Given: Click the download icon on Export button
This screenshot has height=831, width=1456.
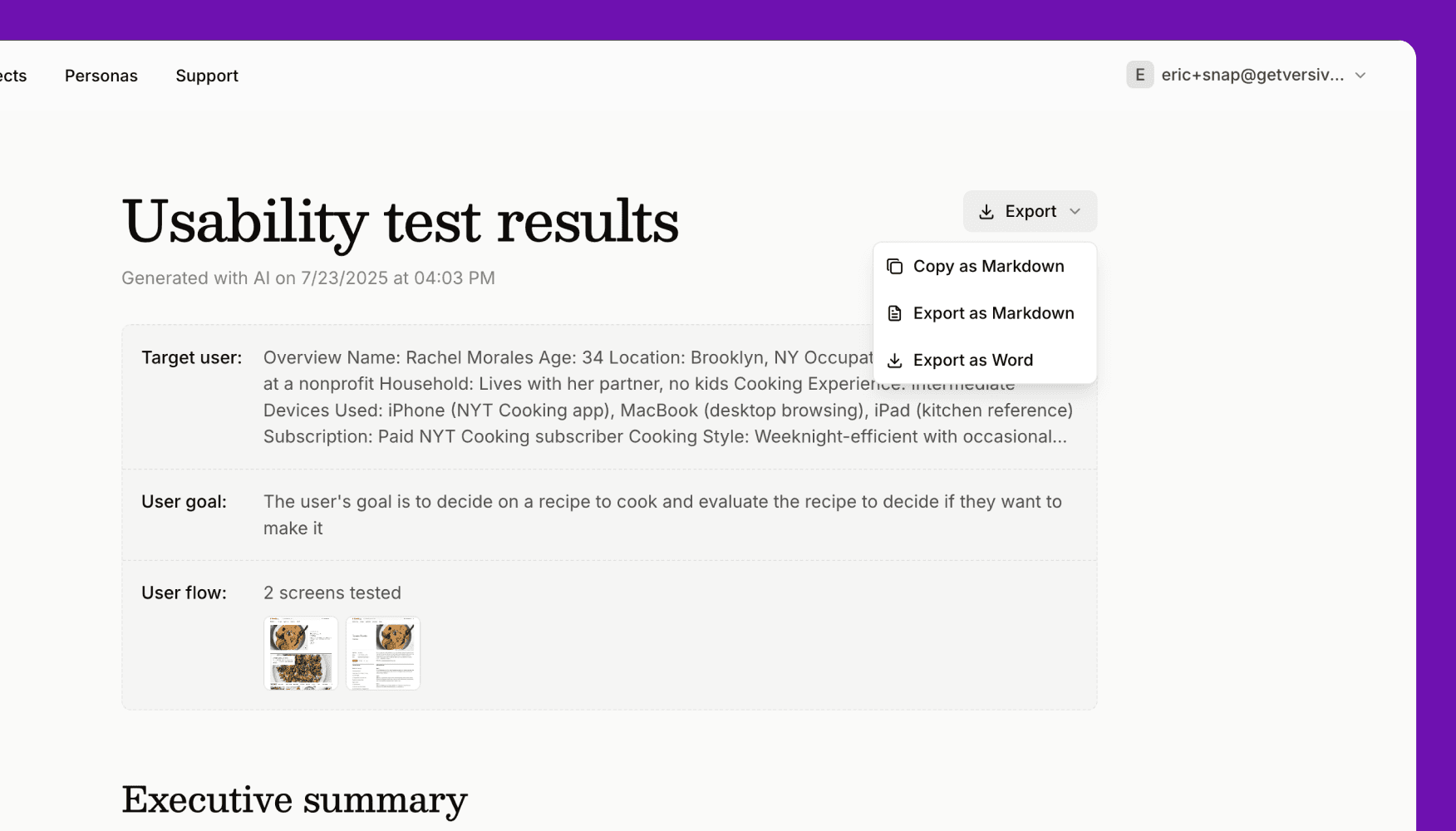Looking at the screenshot, I should pos(986,212).
